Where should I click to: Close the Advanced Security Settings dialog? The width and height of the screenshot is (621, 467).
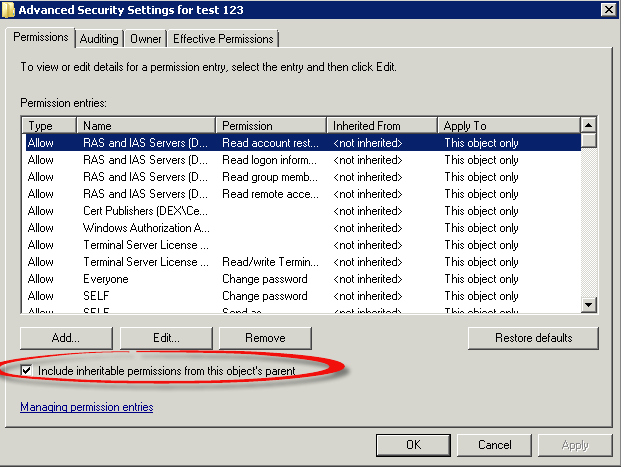point(608,9)
